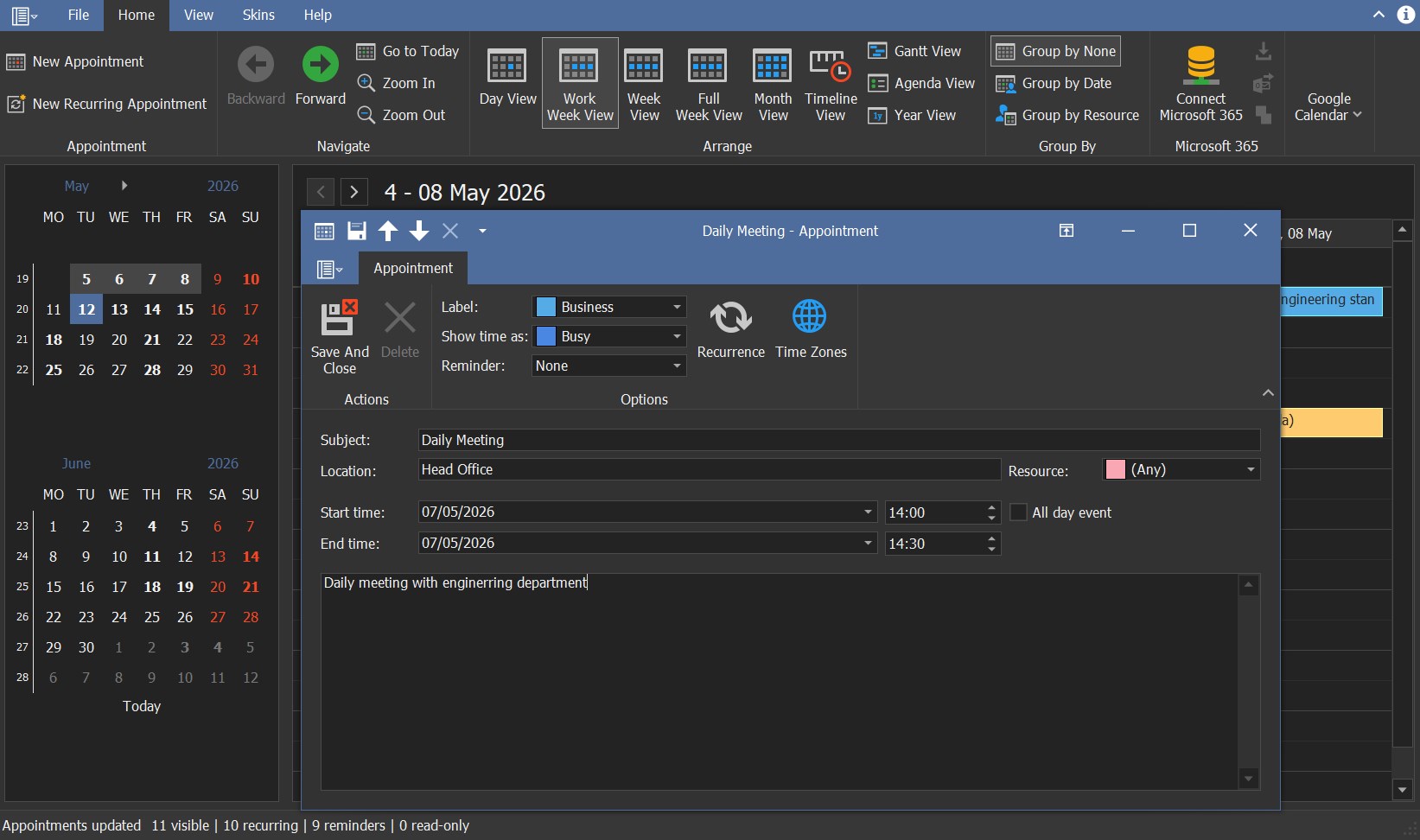Viewport: 1420px width, 840px height.
Task: Open the View ribbon tab
Action: (x=199, y=15)
